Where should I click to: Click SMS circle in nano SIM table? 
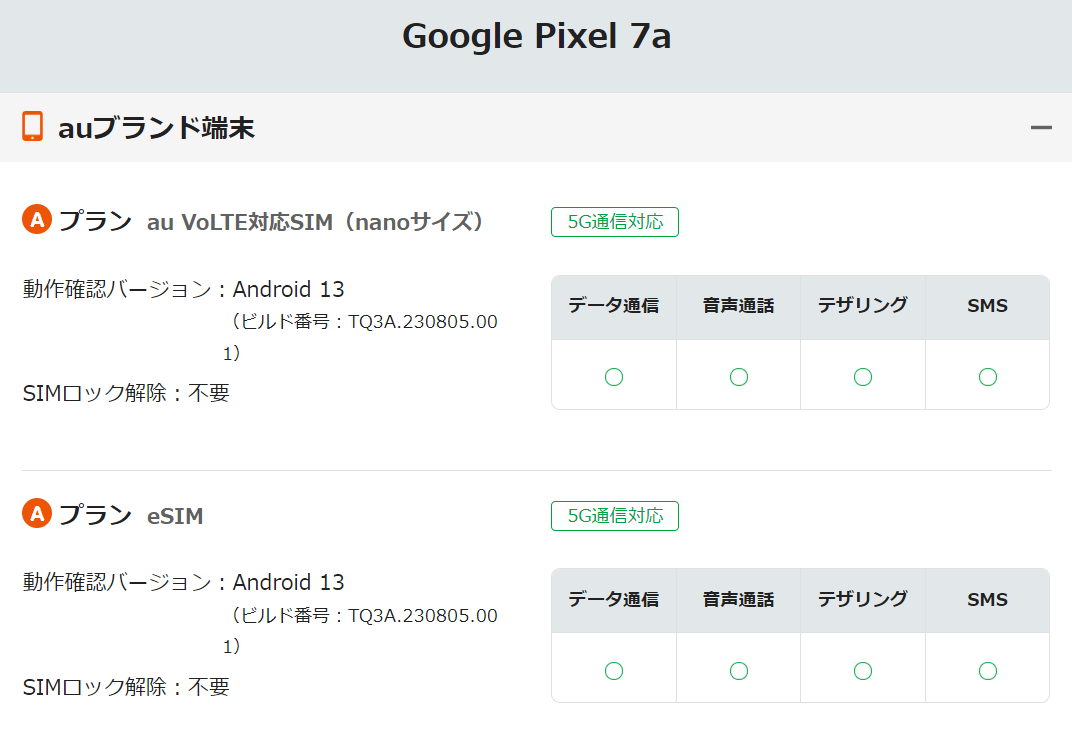point(988,376)
